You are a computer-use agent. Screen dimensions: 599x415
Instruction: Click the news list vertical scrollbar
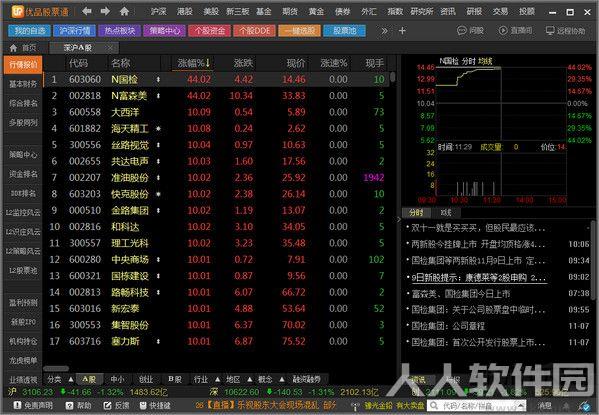pos(593,260)
